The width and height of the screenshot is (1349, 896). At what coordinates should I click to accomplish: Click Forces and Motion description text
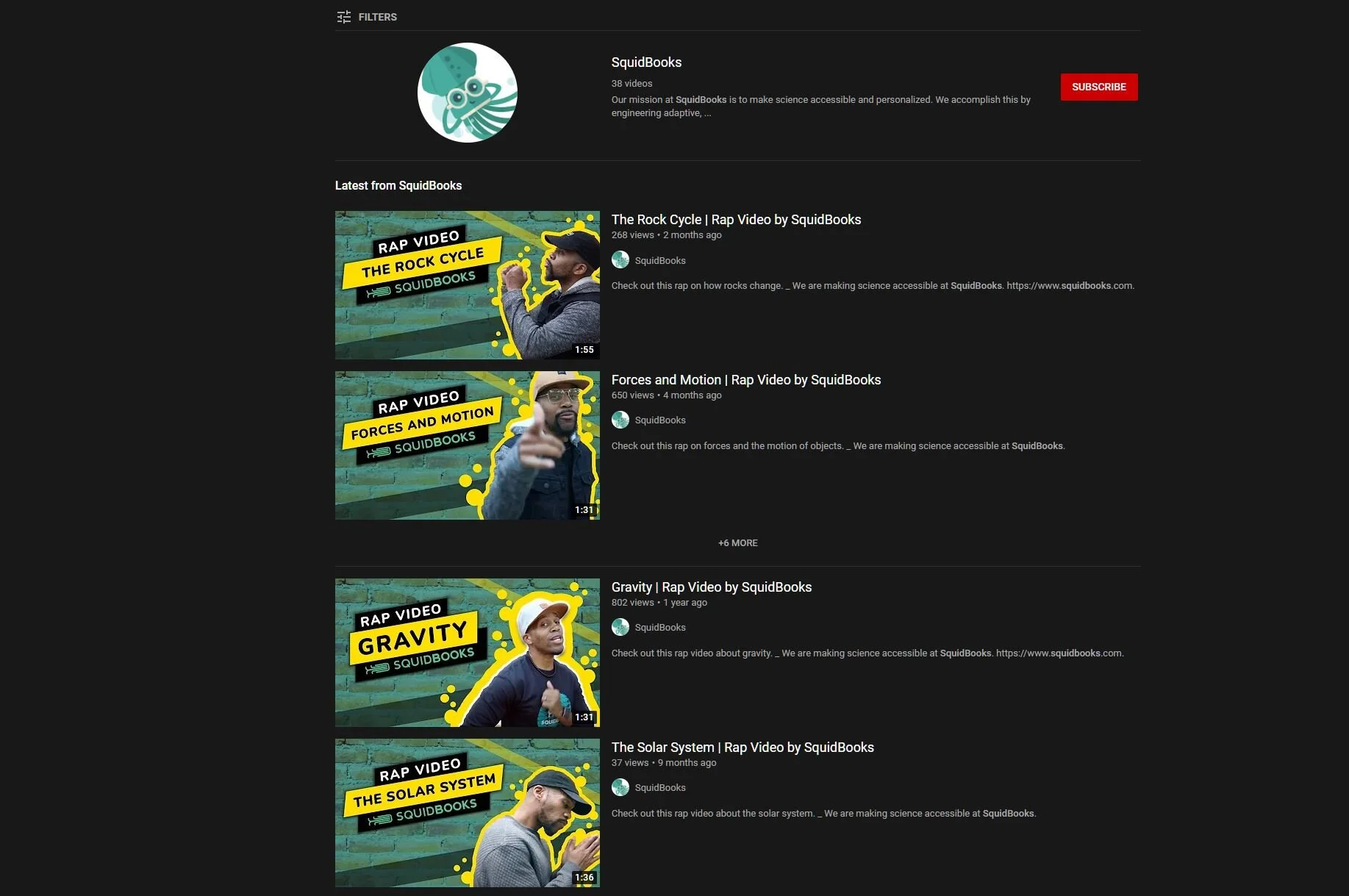838,446
